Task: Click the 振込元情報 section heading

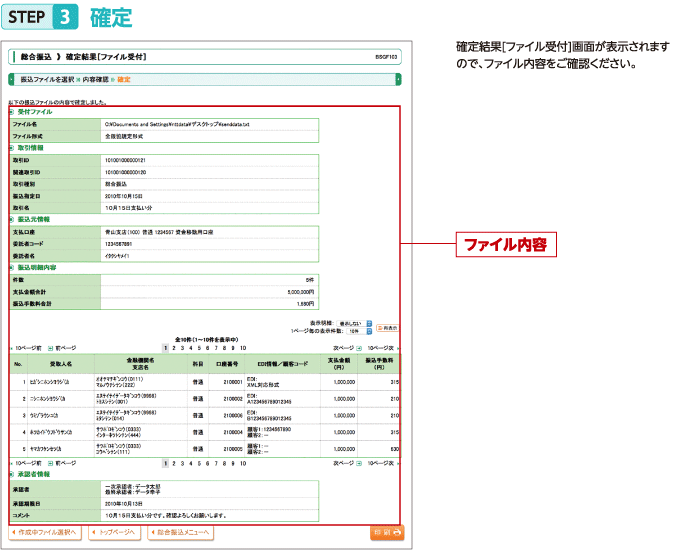Action: 34,219
